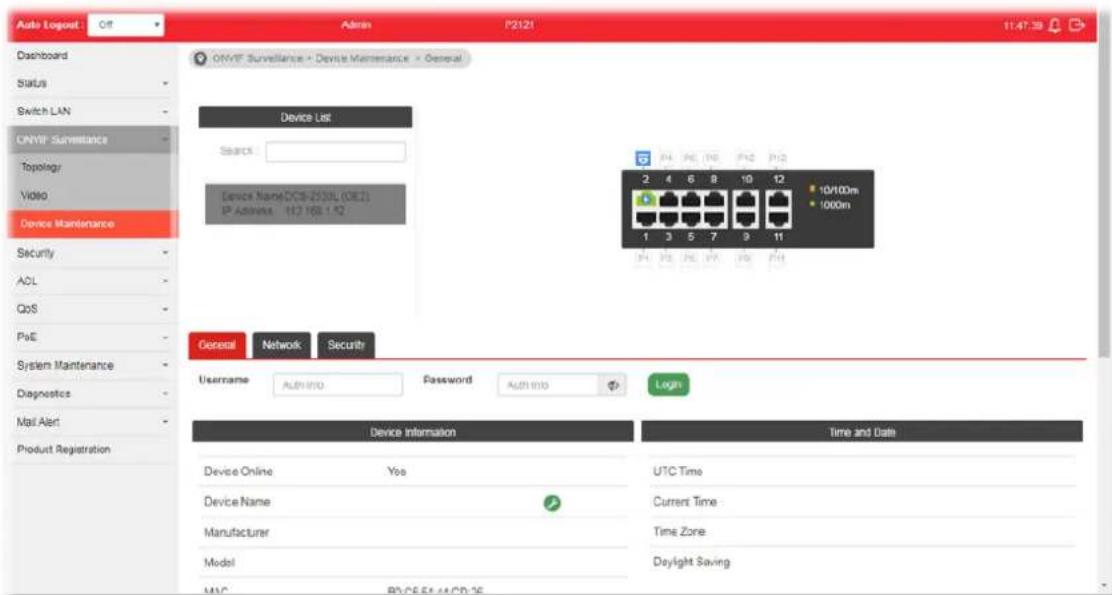
Task: Select switch port 5 on the panel
Action: point(691,219)
